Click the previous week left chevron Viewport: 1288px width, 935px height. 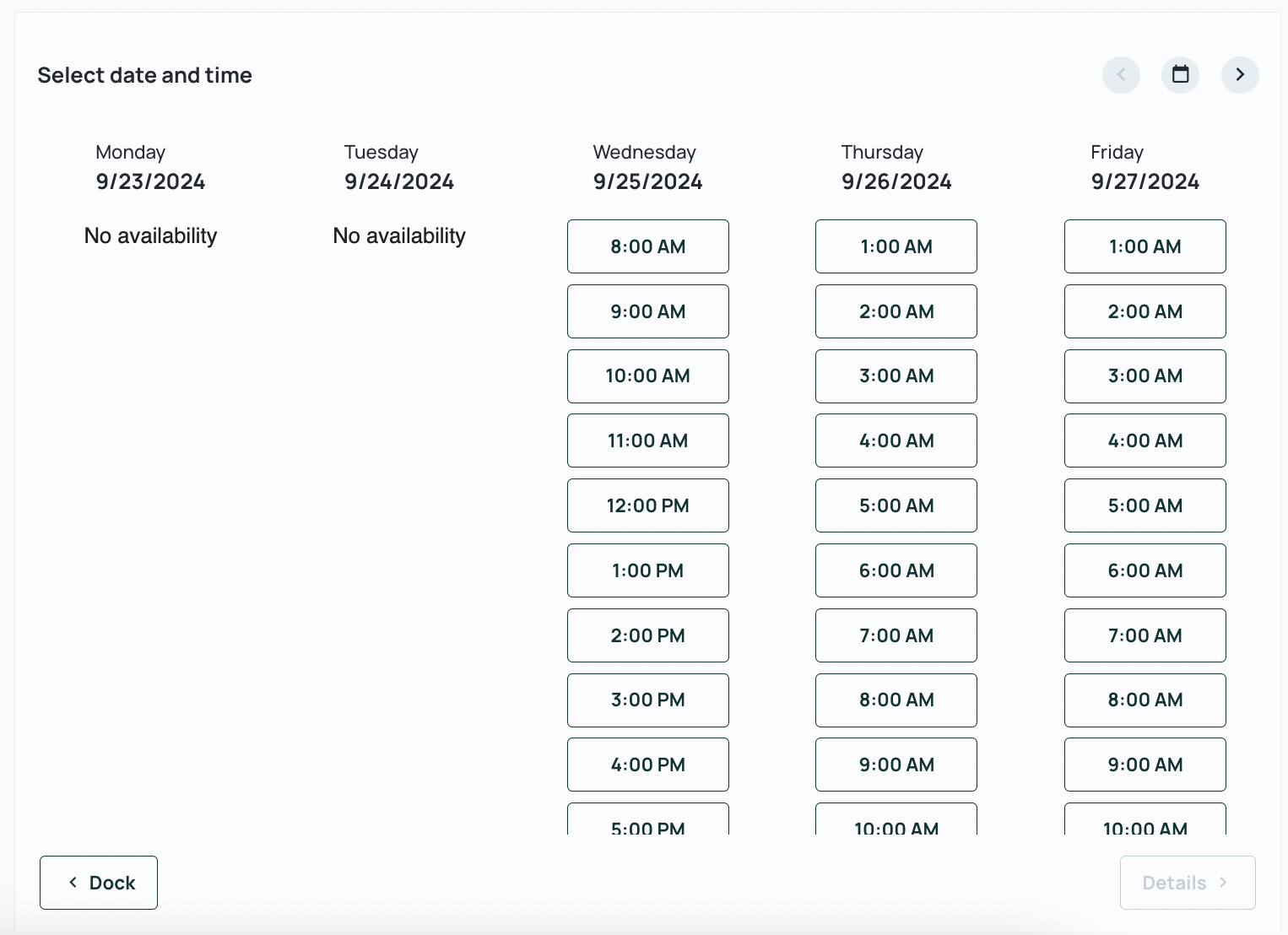coord(1121,75)
